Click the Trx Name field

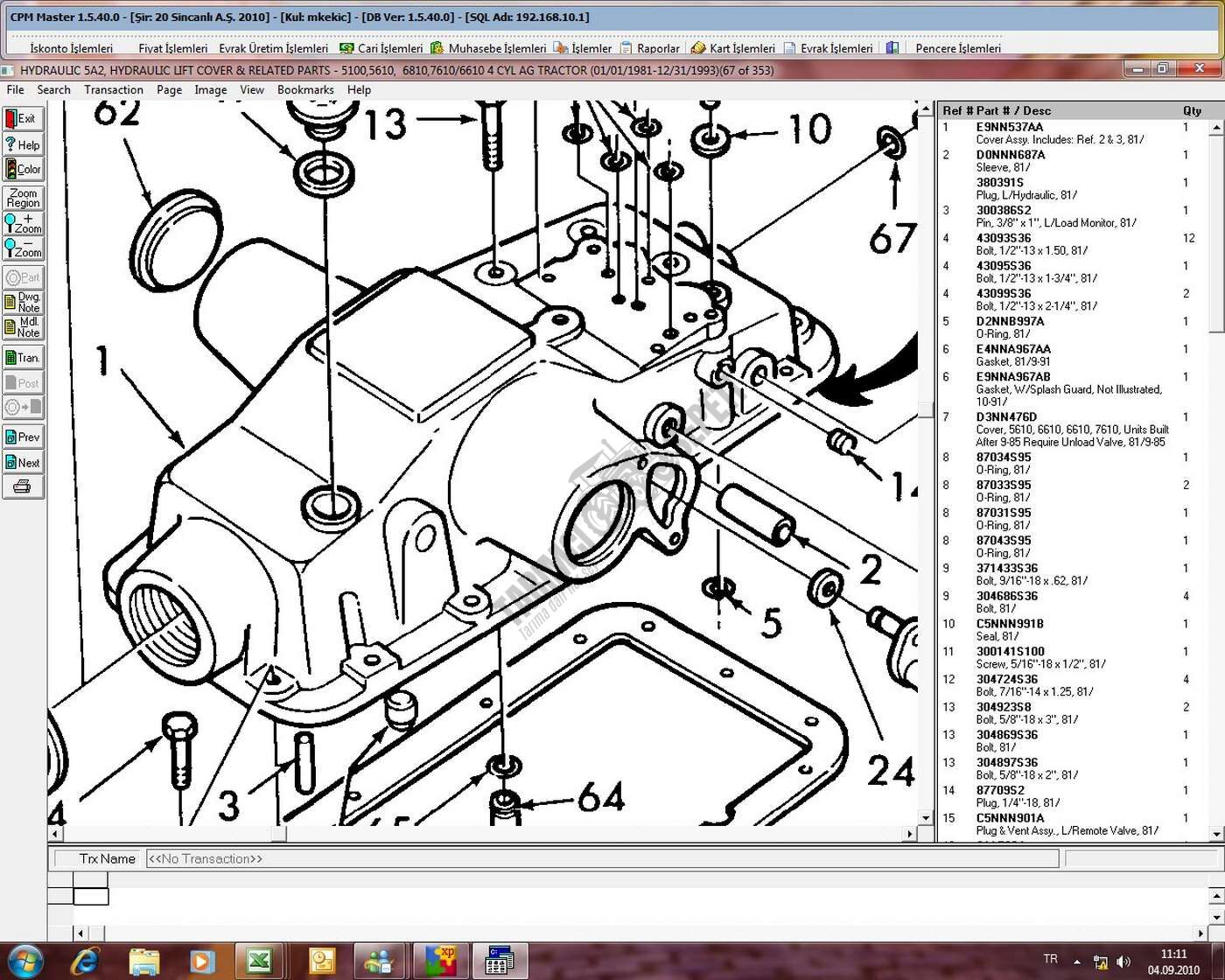(602, 858)
